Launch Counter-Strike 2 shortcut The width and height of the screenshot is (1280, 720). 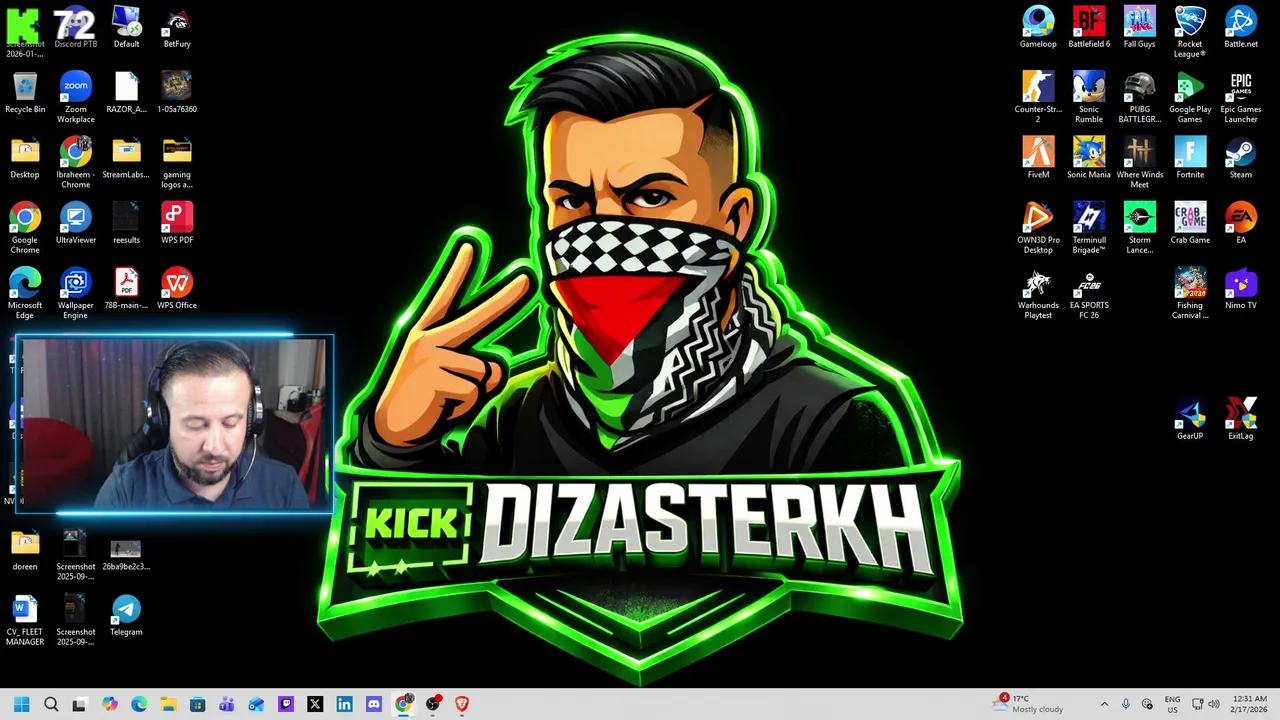click(1038, 97)
